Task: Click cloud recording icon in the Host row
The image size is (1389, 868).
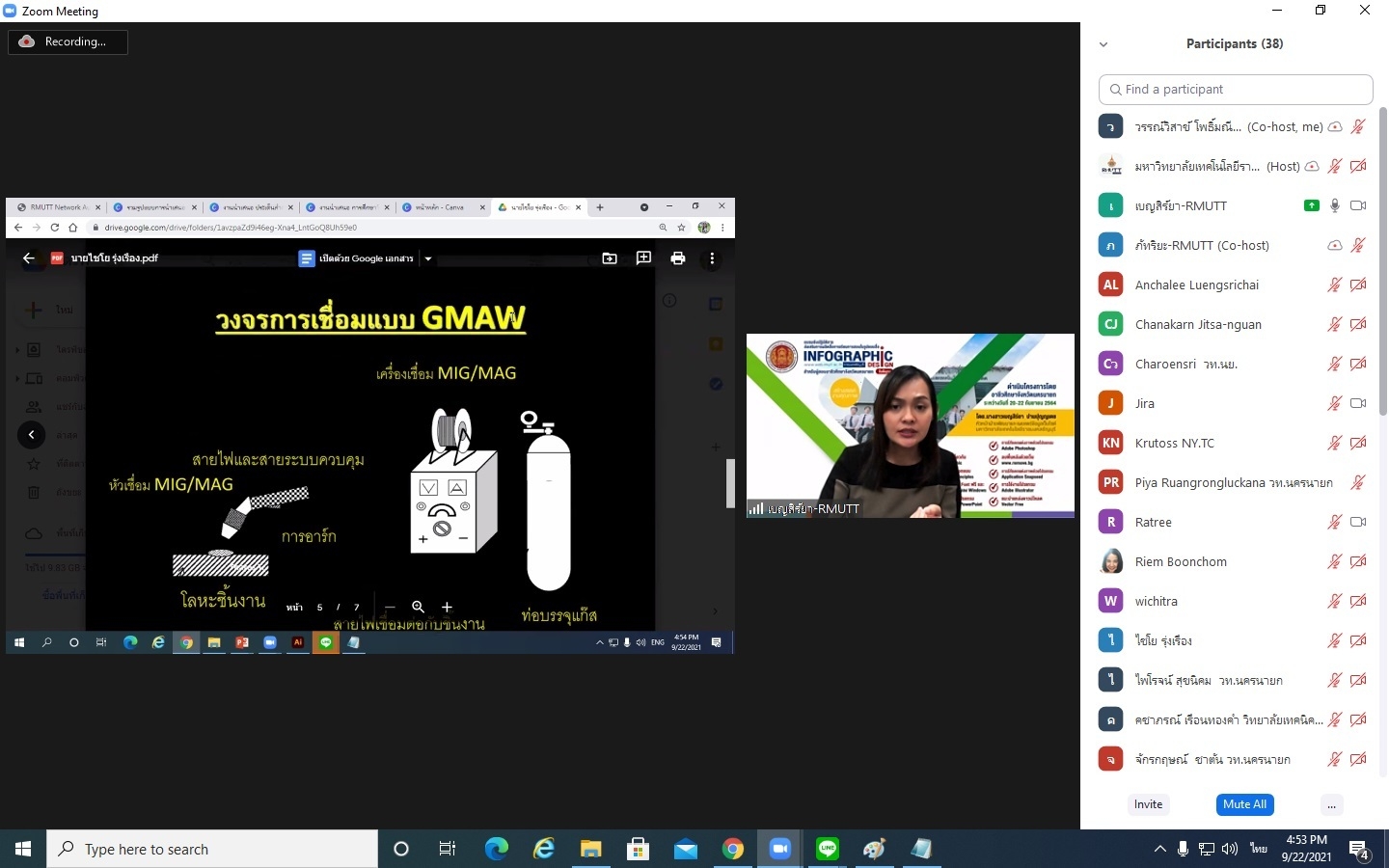Action: [1312, 166]
